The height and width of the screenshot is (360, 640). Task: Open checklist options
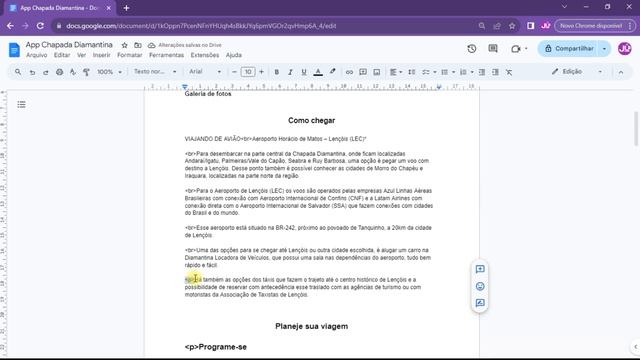(x=429, y=72)
